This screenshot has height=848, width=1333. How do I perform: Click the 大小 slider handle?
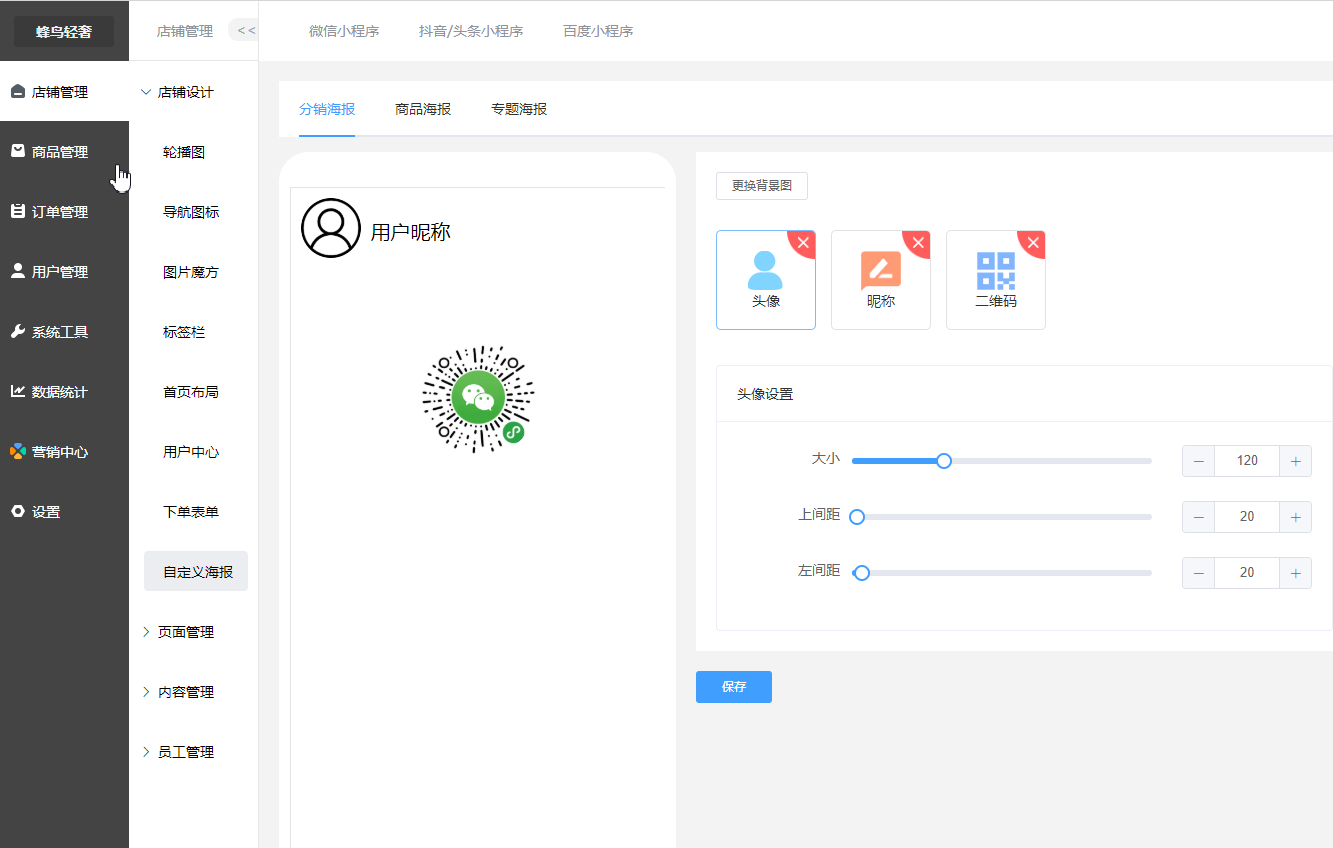943,461
